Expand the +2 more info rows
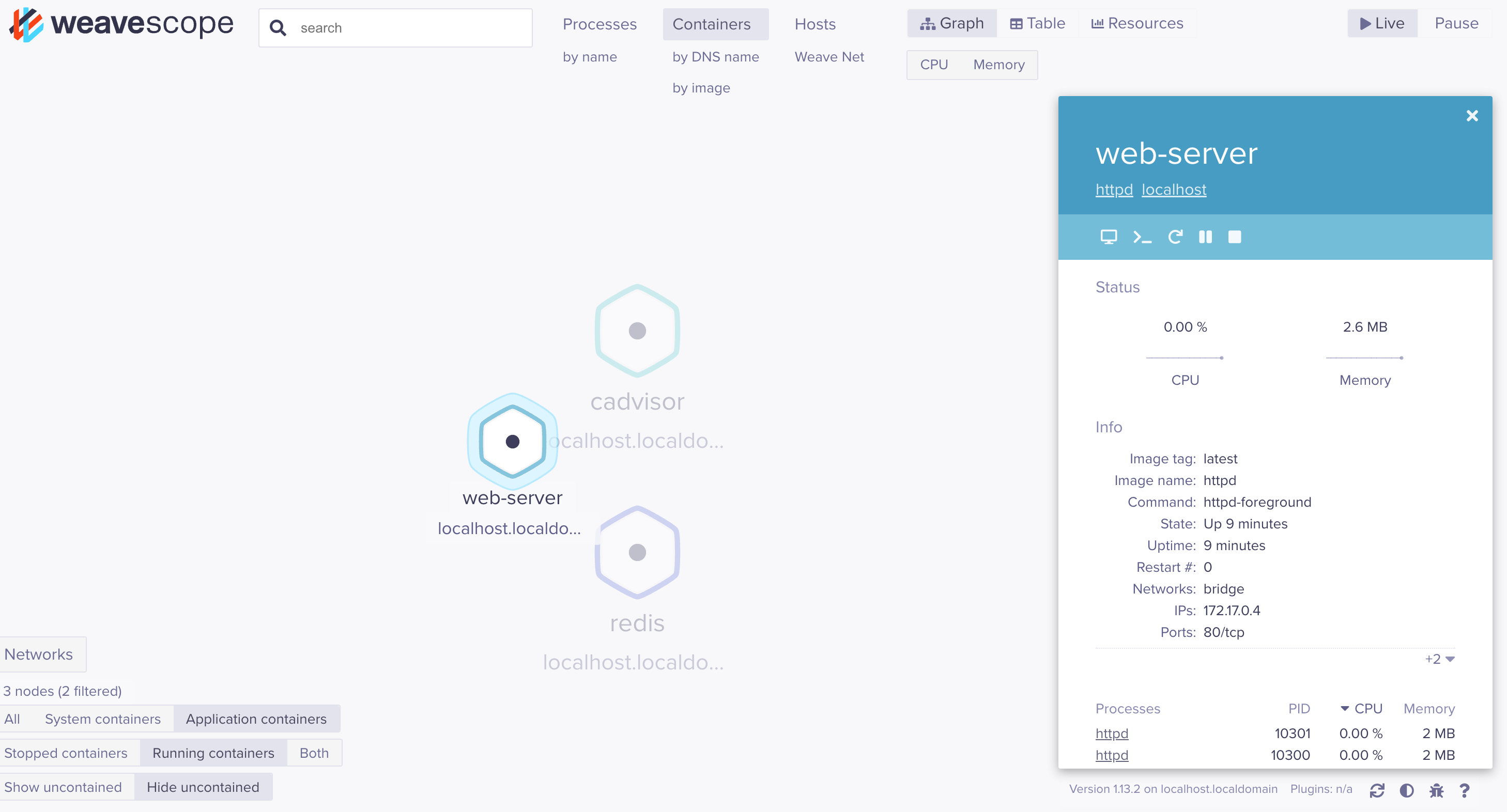Screen dimensions: 1507x812 pyautogui.click(x=1440, y=659)
